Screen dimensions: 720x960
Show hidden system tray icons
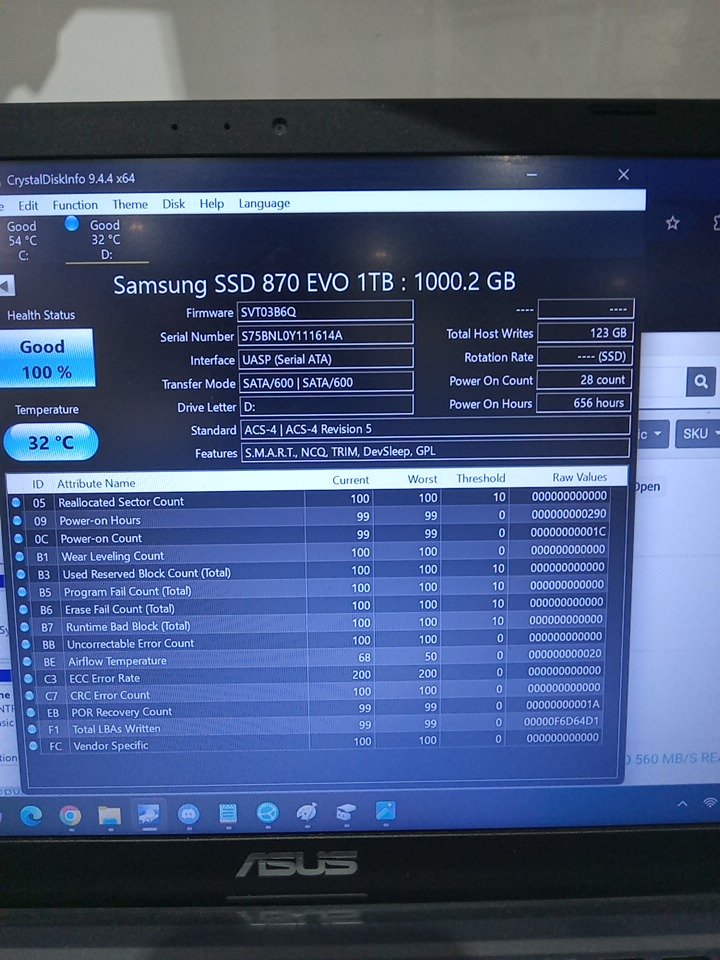click(x=683, y=804)
